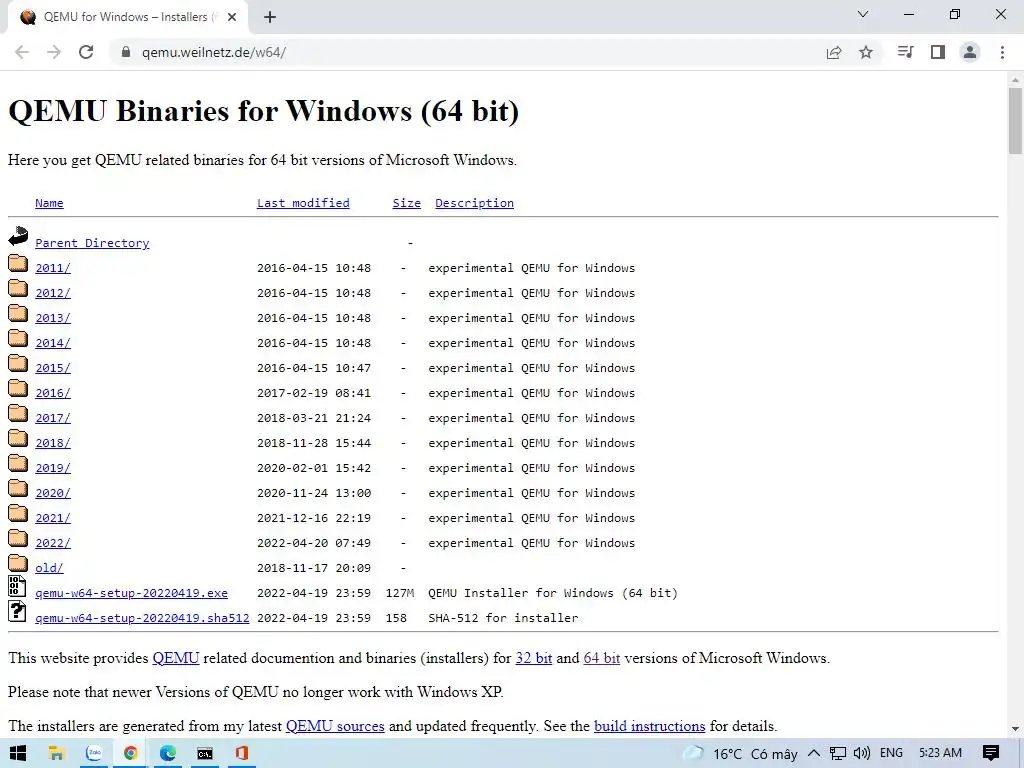Viewport: 1024px width, 768px height.
Task: Click the browser forward arrow
Action: coord(54,52)
